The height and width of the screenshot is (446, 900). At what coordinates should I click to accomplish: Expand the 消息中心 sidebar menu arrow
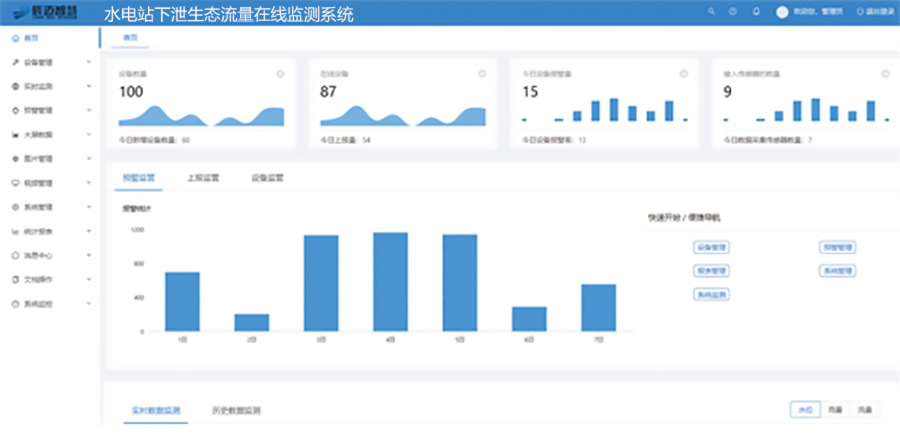coord(89,255)
